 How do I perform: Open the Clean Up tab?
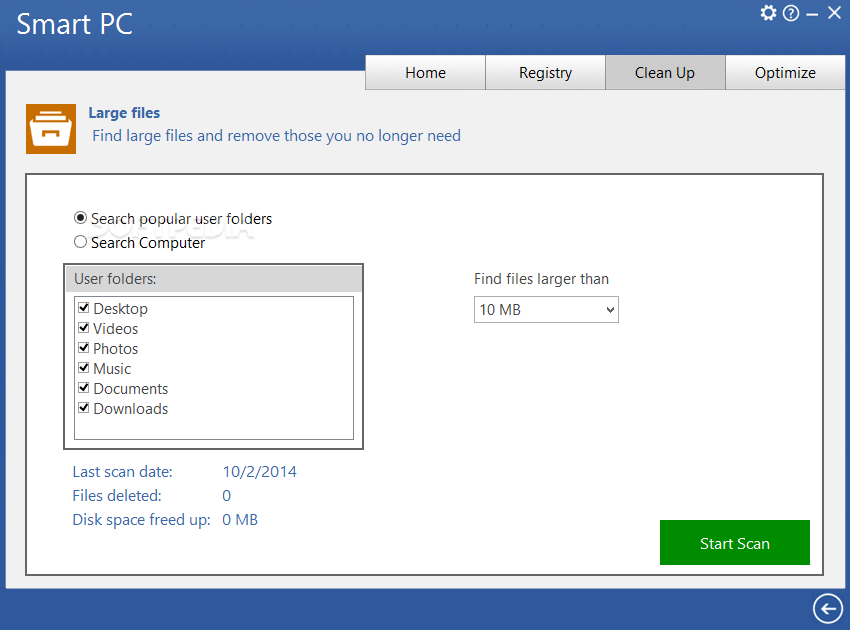tap(665, 72)
